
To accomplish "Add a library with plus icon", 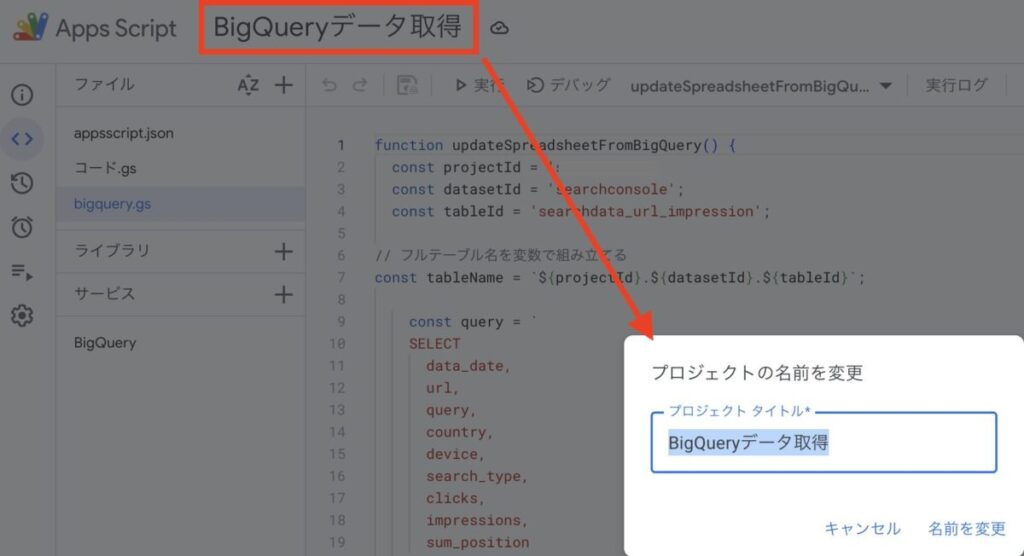I will 283,252.
